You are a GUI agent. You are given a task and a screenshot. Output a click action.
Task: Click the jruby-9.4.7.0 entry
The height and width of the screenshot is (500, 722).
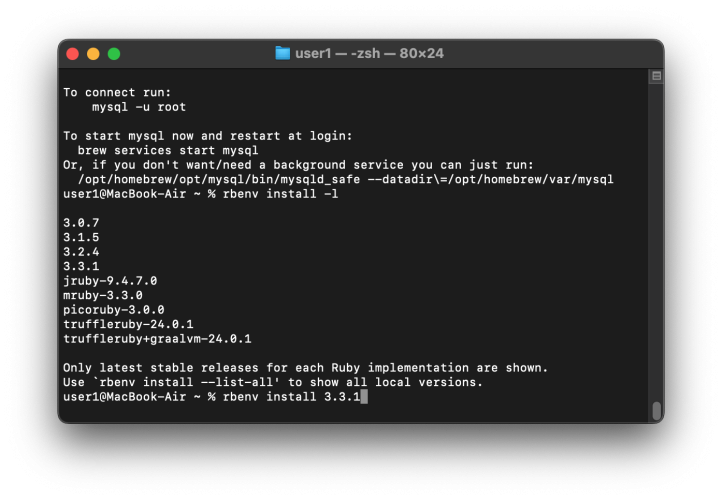pos(110,281)
